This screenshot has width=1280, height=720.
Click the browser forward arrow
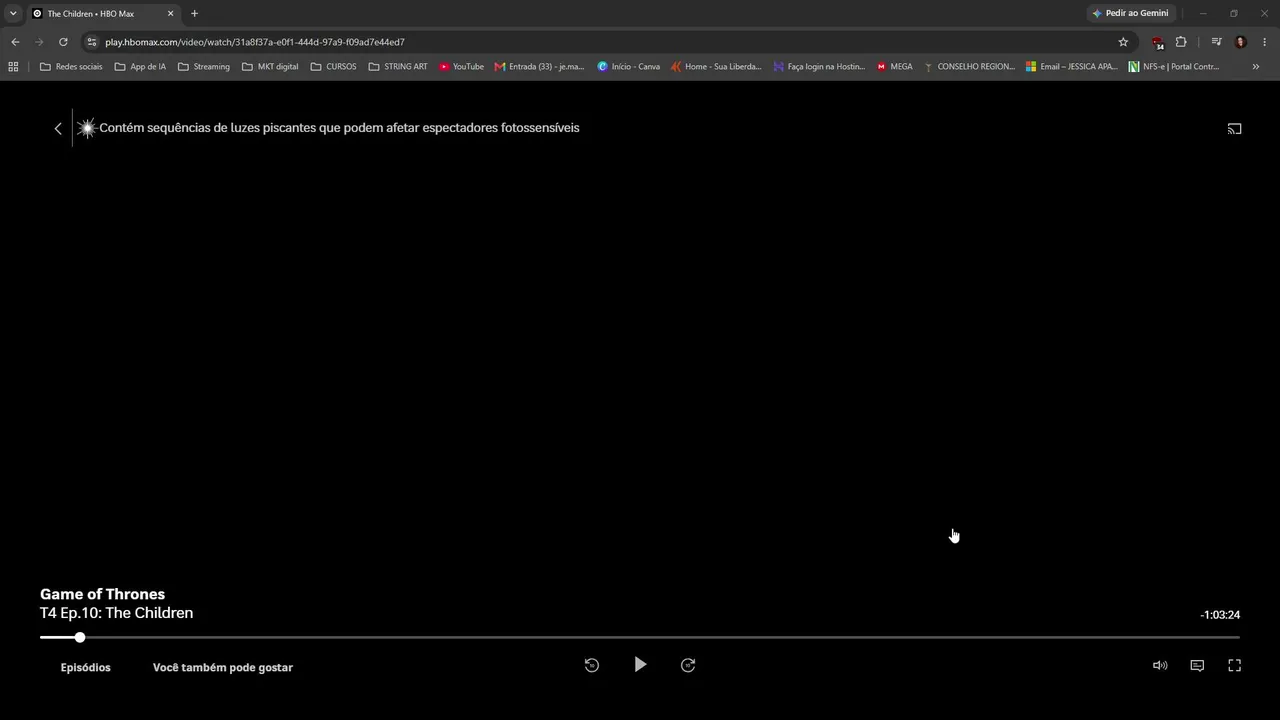39,42
